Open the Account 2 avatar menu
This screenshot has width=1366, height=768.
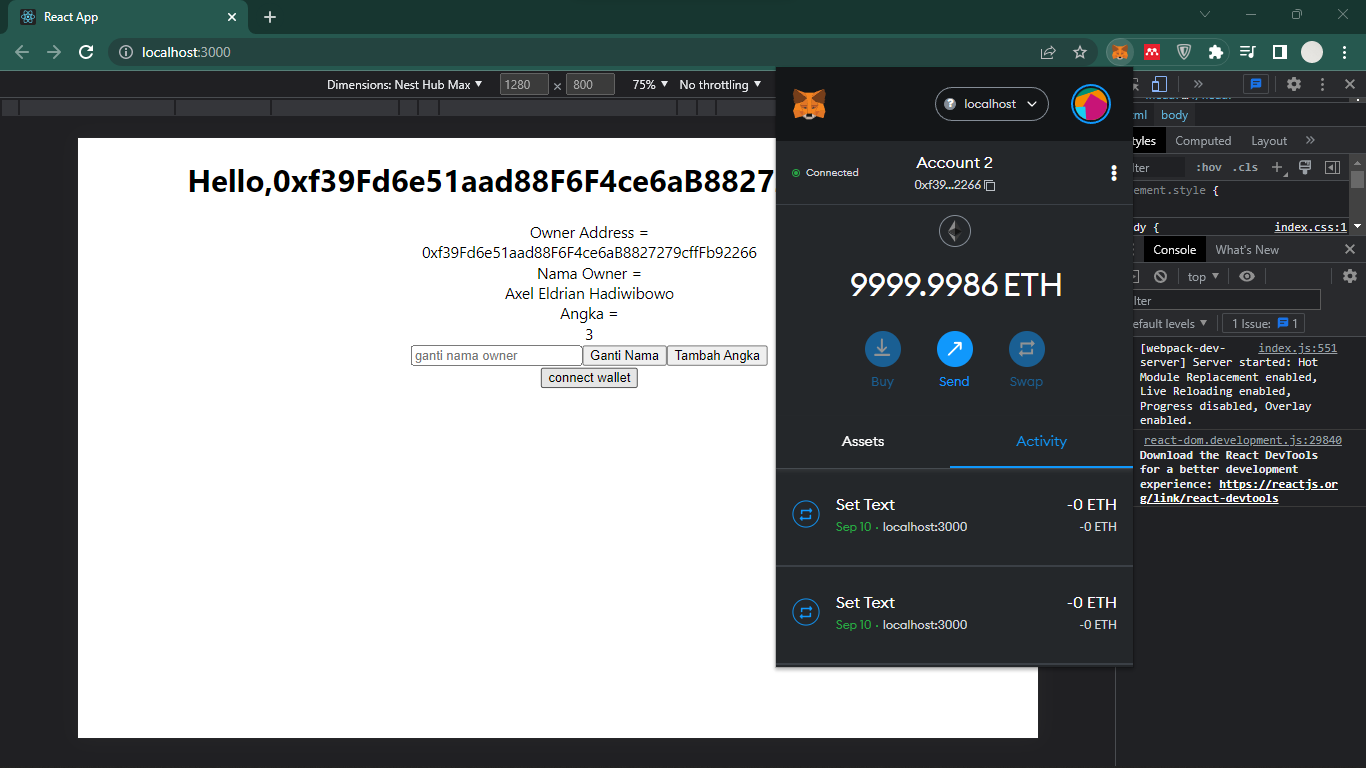click(x=1090, y=103)
